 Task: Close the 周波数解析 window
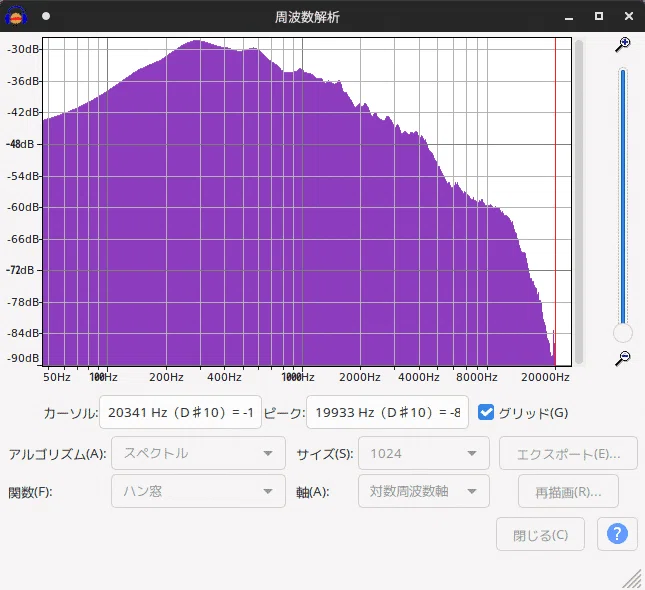pyautogui.click(x=629, y=16)
